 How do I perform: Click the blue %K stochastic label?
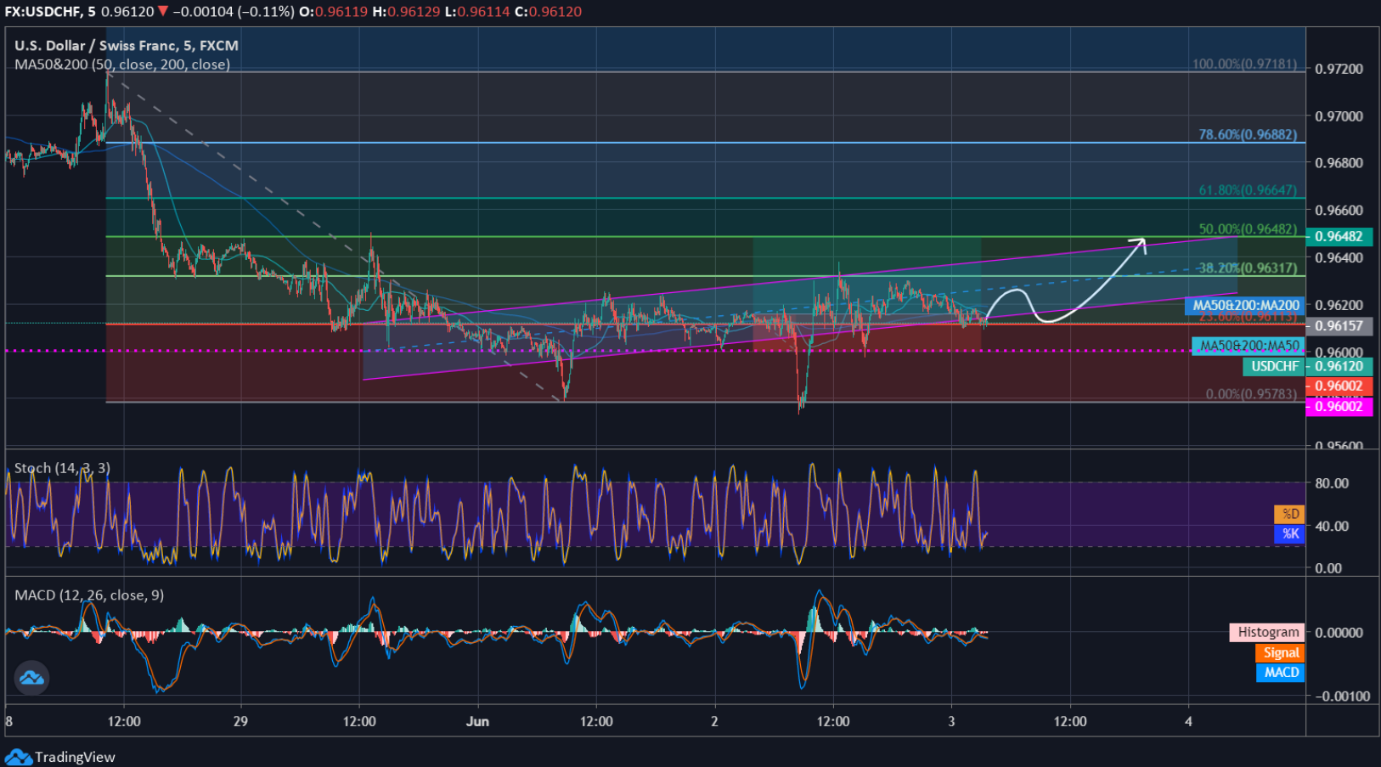pyautogui.click(x=1288, y=534)
